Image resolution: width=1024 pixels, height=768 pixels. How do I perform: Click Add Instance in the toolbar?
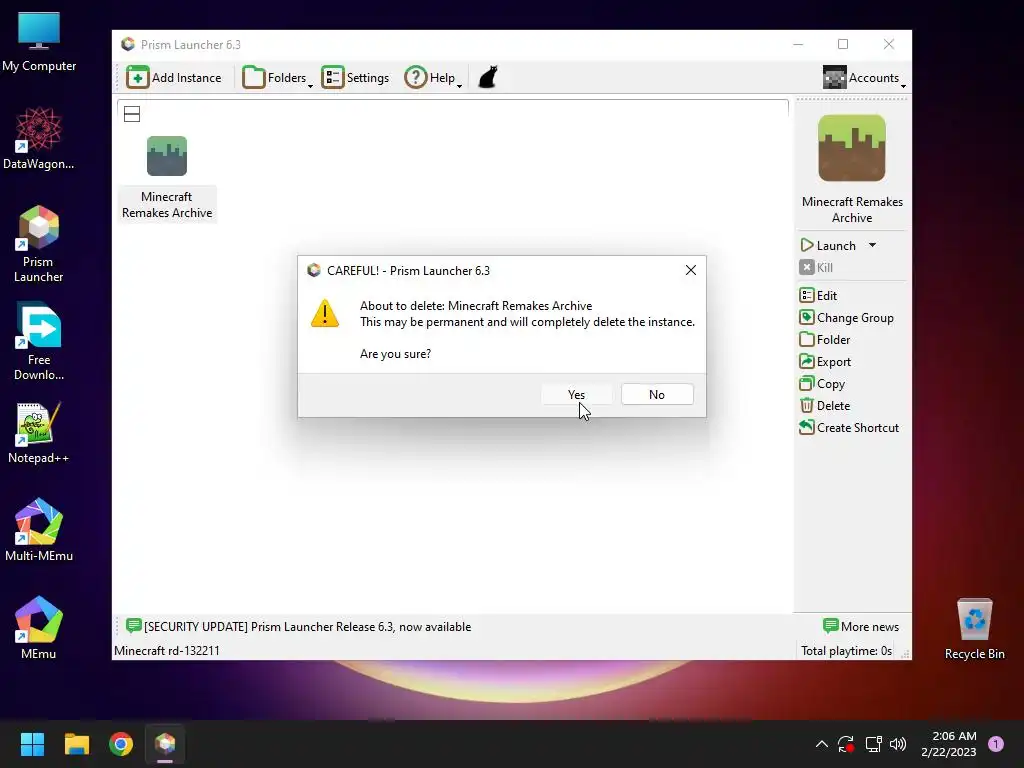[174, 78]
